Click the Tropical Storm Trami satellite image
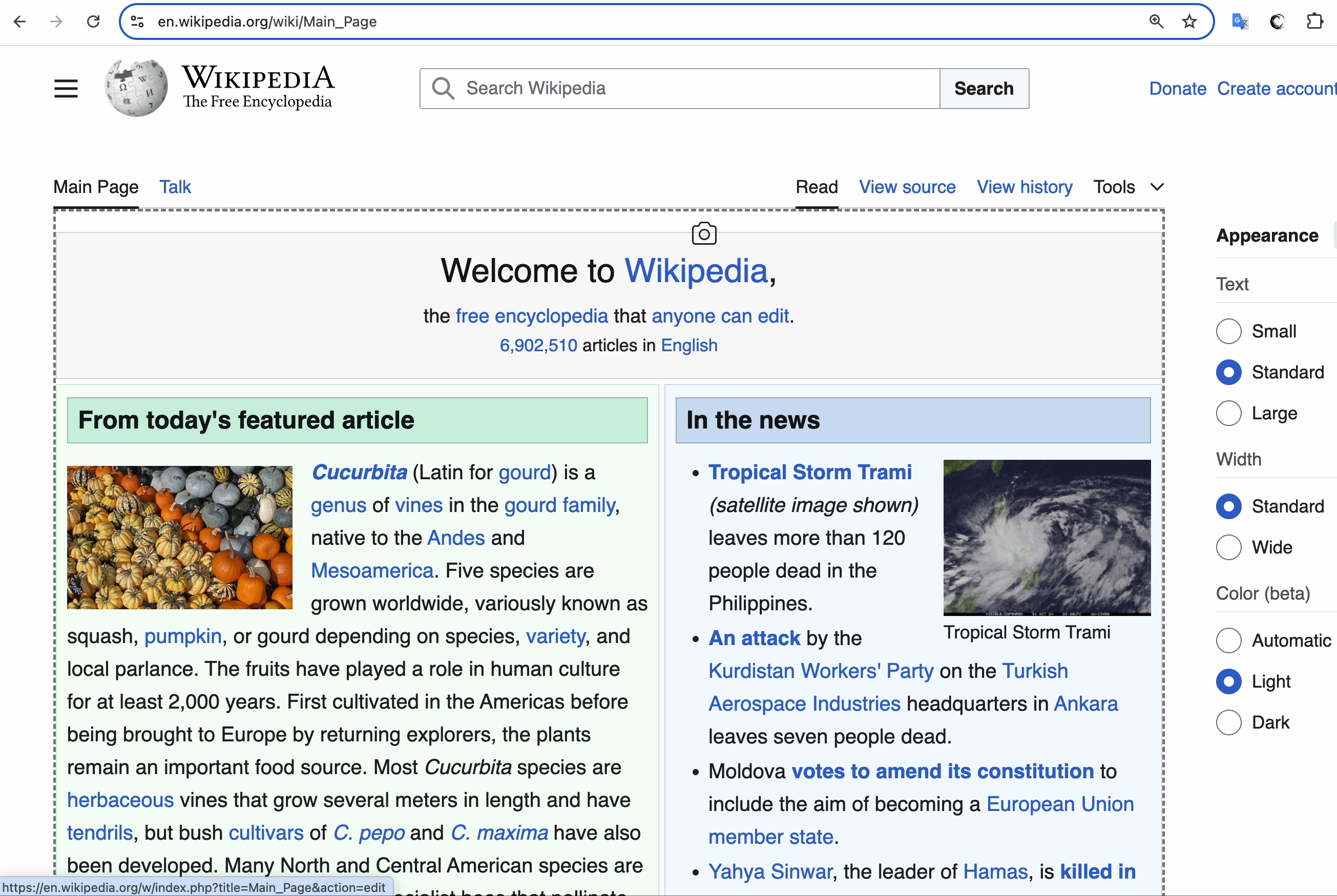This screenshot has width=1337, height=896. [x=1047, y=538]
